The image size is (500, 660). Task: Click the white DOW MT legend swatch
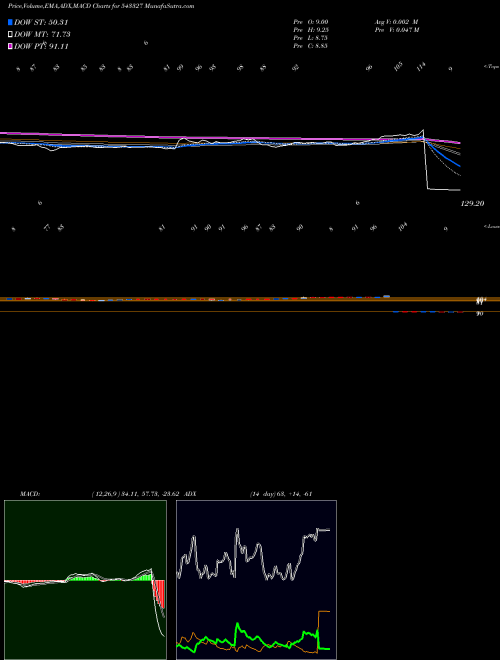click(11, 35)
